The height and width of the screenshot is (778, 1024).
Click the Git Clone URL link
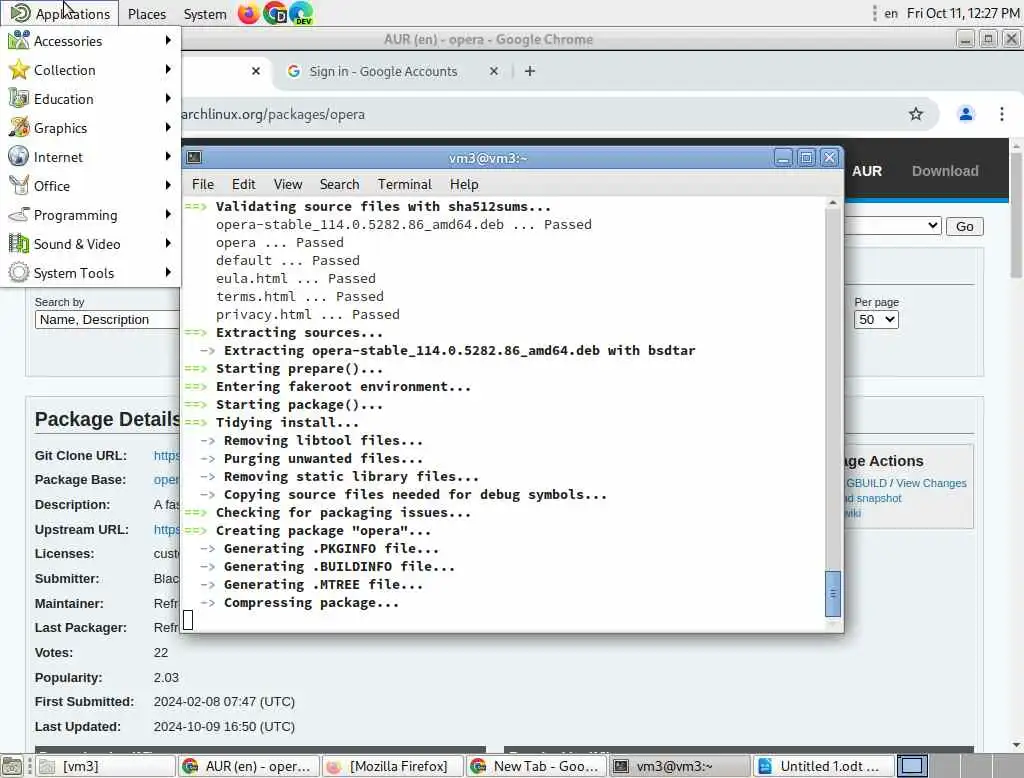tap(167, 455)
